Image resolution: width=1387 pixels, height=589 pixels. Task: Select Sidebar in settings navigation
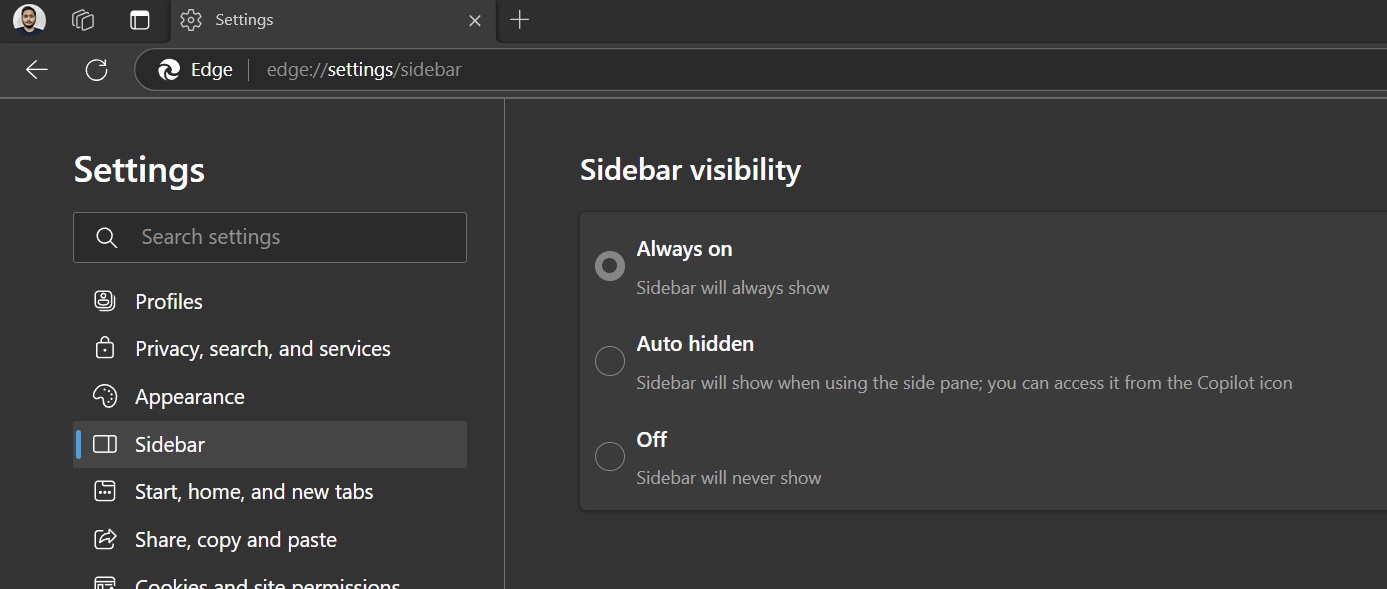point(170,445)
